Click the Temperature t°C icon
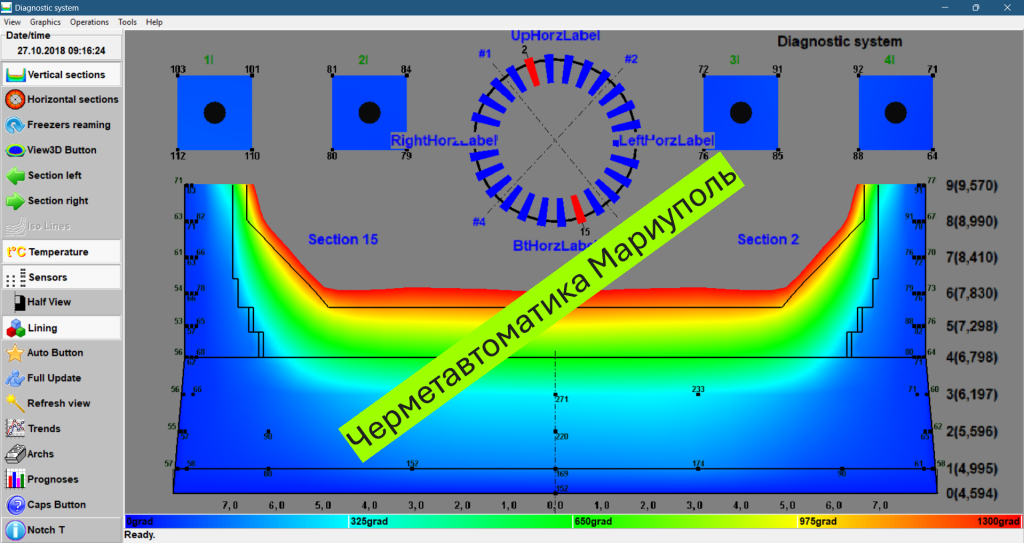This screenshot has width=1024, height=543. coord(16,252)
